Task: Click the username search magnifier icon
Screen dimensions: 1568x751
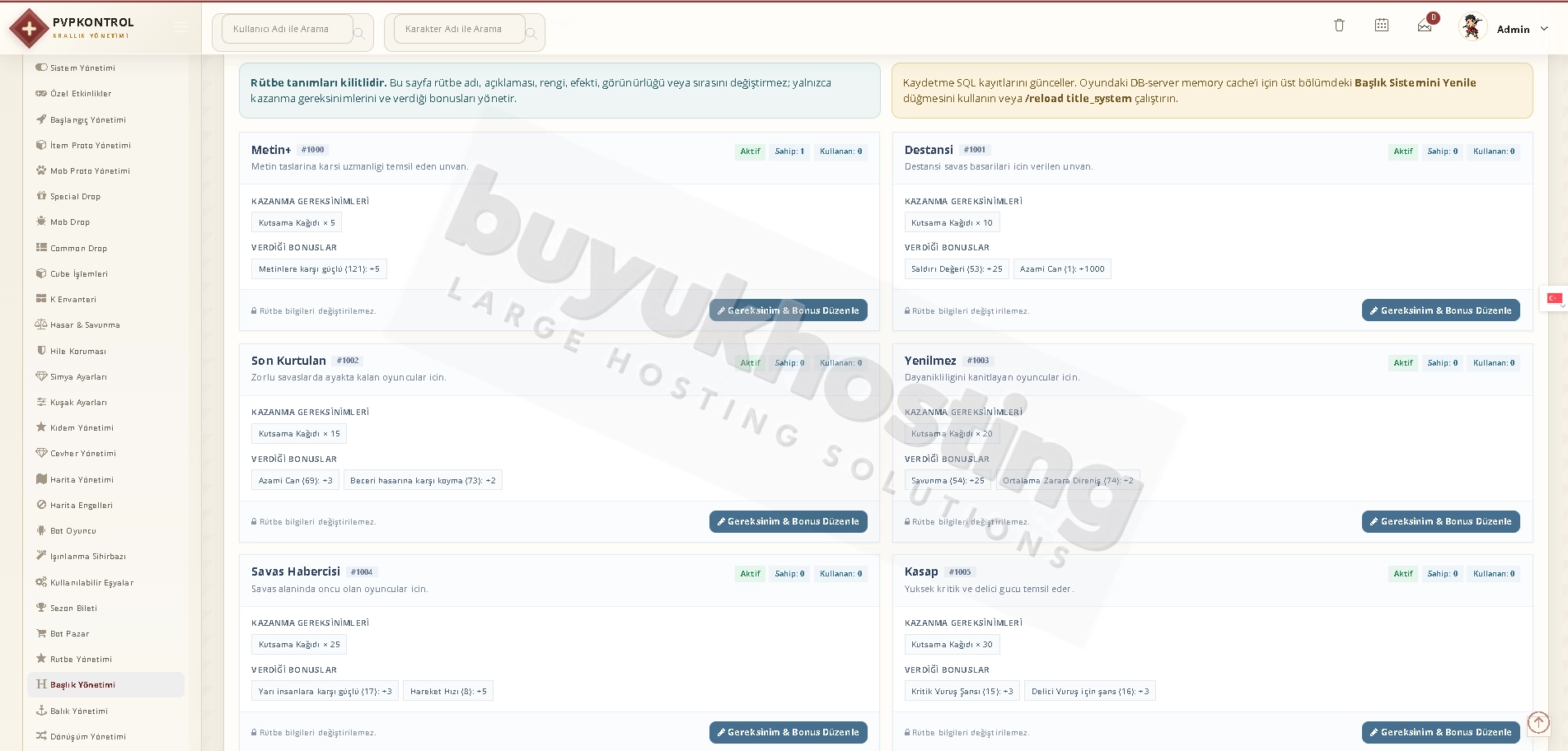Action: click(359, 33)
